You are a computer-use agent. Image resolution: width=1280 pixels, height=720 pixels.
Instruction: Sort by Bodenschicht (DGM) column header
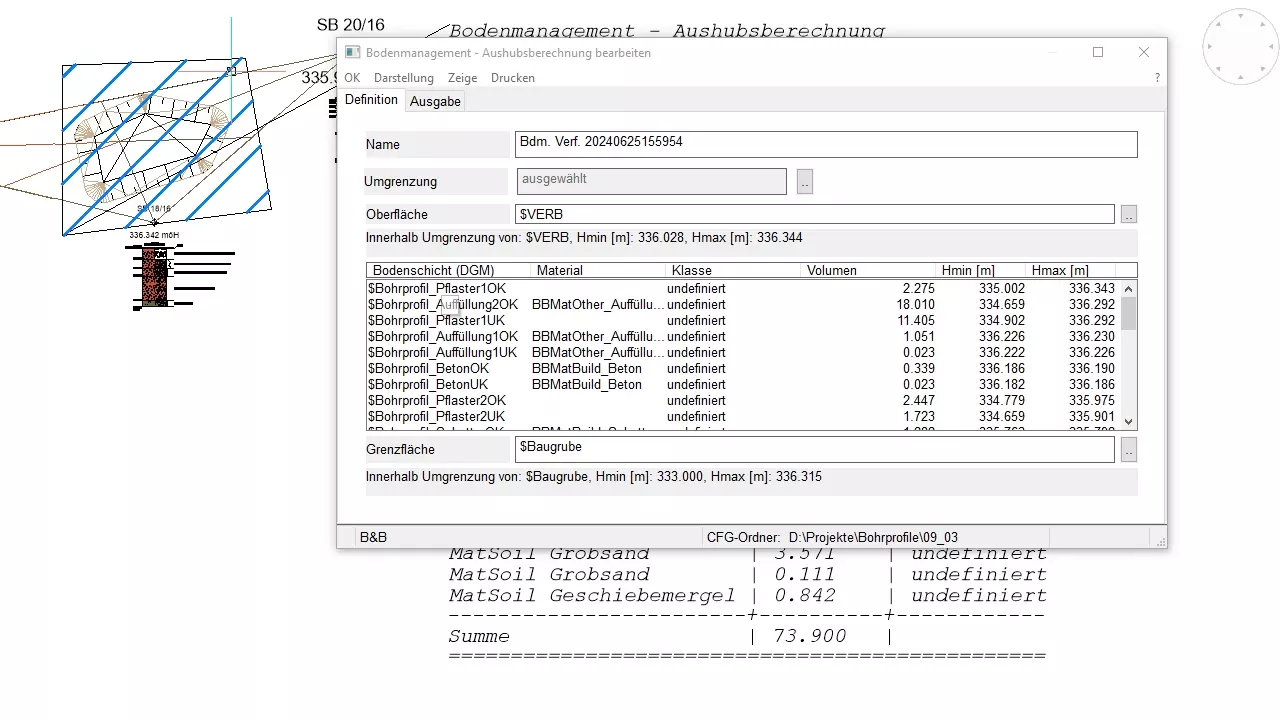click(449, 270)
